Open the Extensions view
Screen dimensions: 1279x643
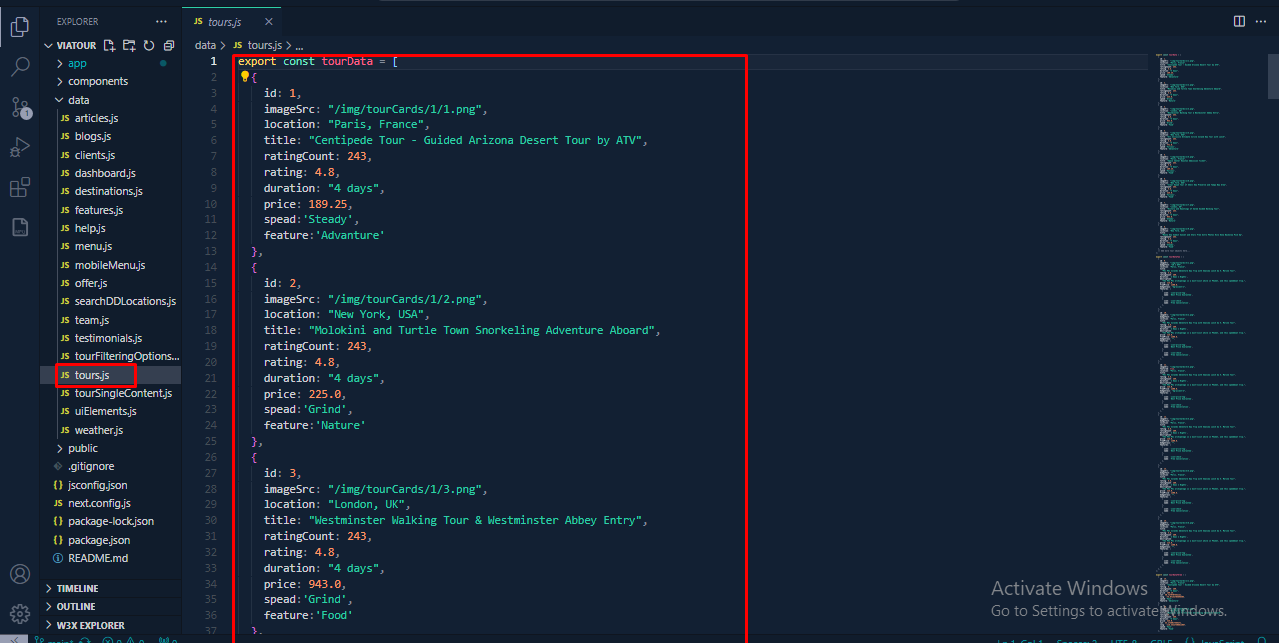tap(20, 188)
